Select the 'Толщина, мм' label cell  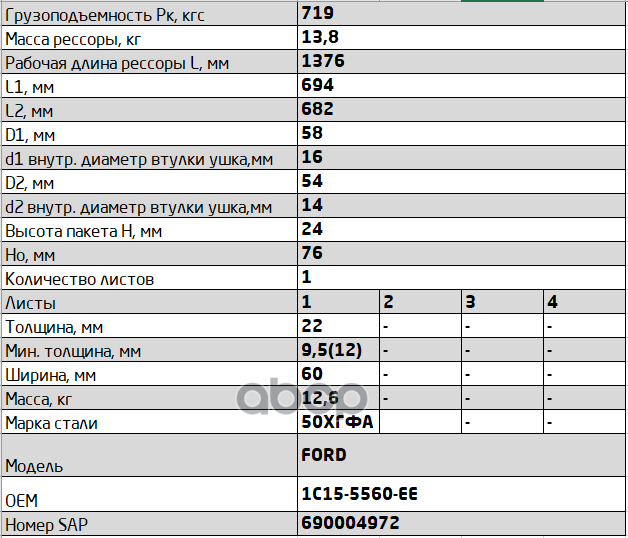click(149, 327)
